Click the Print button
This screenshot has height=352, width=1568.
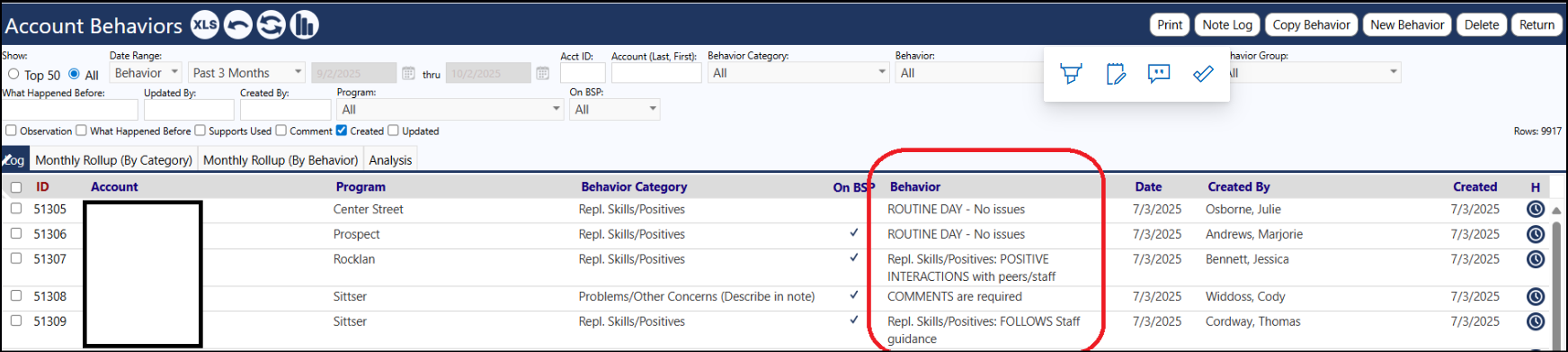1170,25
